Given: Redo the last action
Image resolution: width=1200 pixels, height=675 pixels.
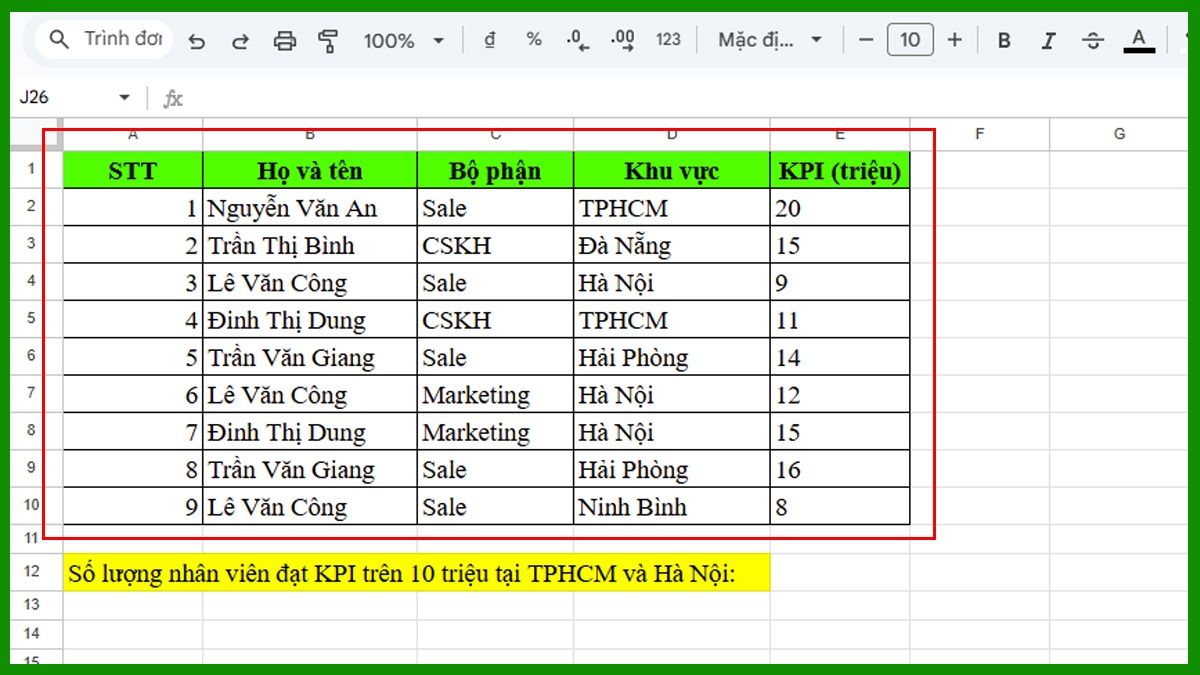Looking at the screenshot, I should coord(241,40).
